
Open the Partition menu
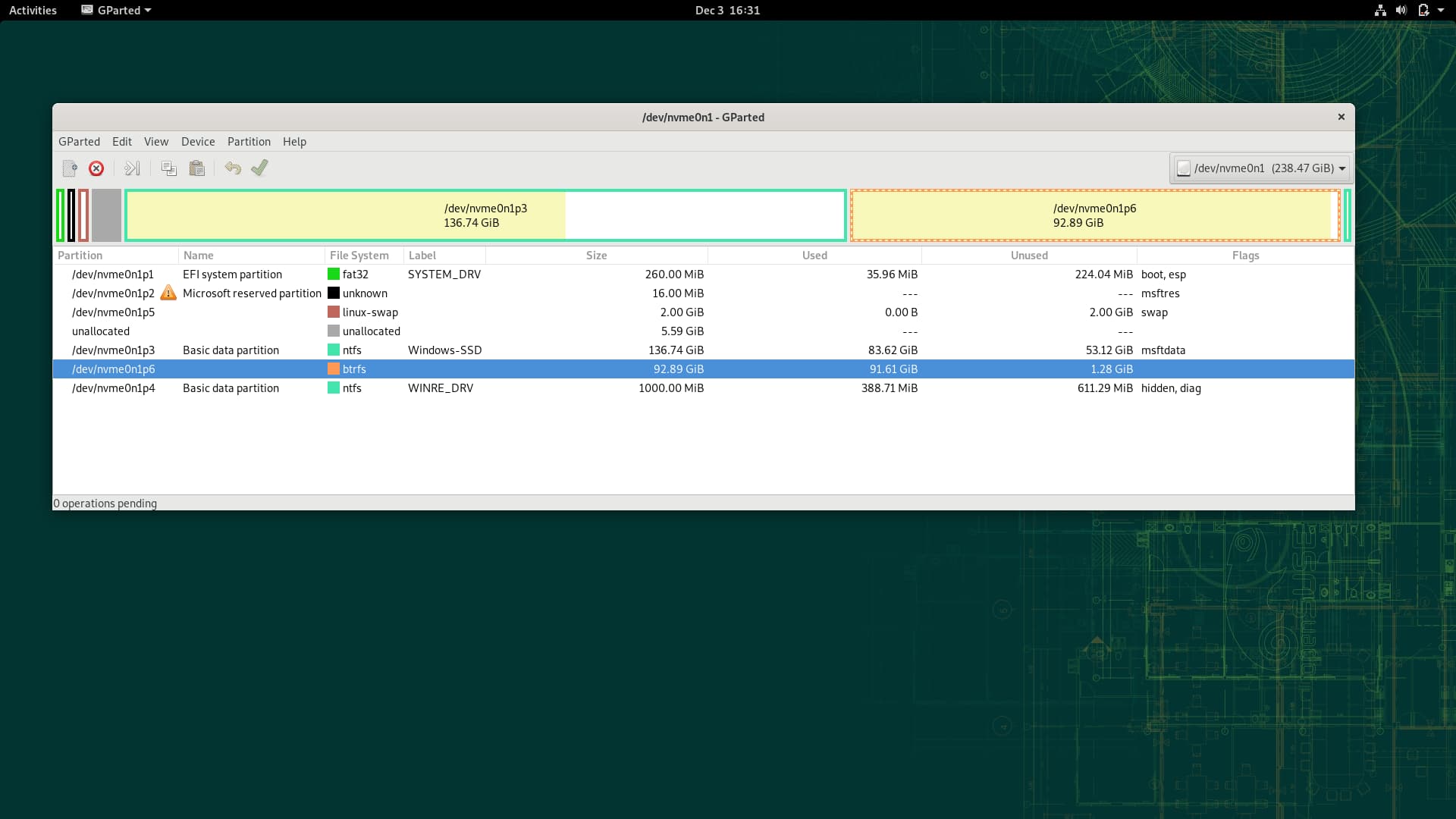(x=249, y=142)
